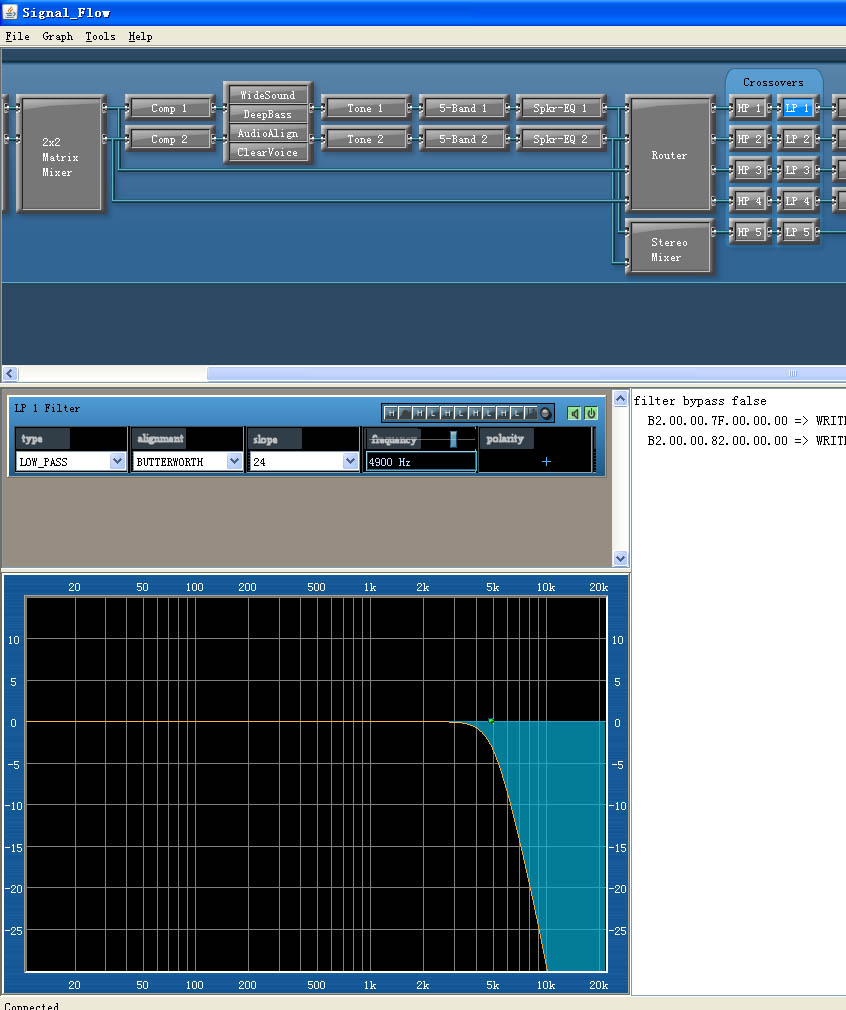Select the HP 1 crossover block
Screen dimensions: 846x1010
tap(749, 108)
